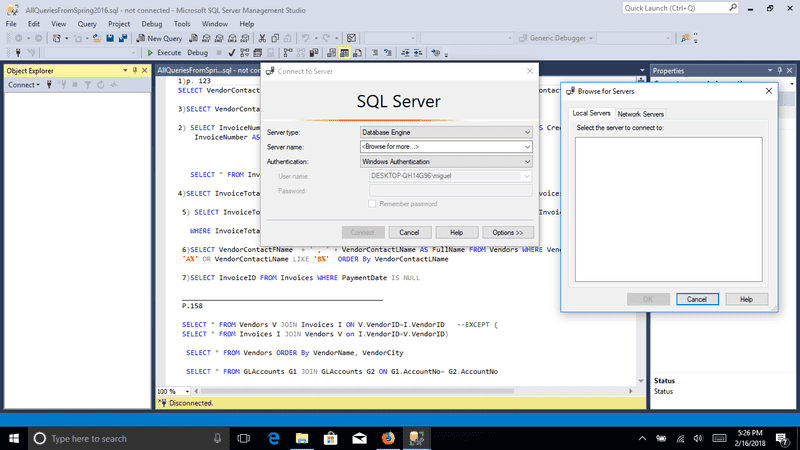Open the Tools menu
This screenshot has width=800, height=450.
(182, 22)
